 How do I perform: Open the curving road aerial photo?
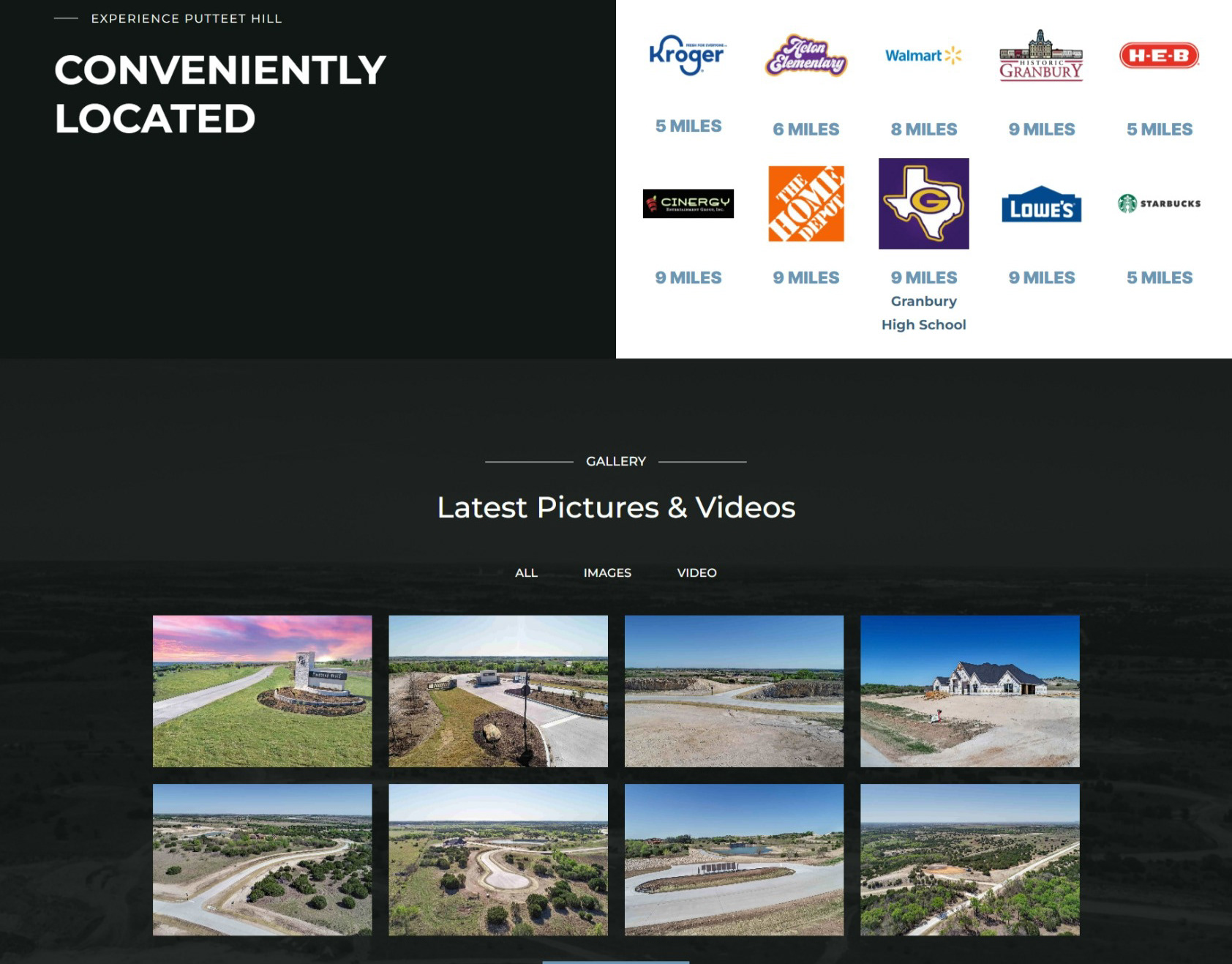262,860
